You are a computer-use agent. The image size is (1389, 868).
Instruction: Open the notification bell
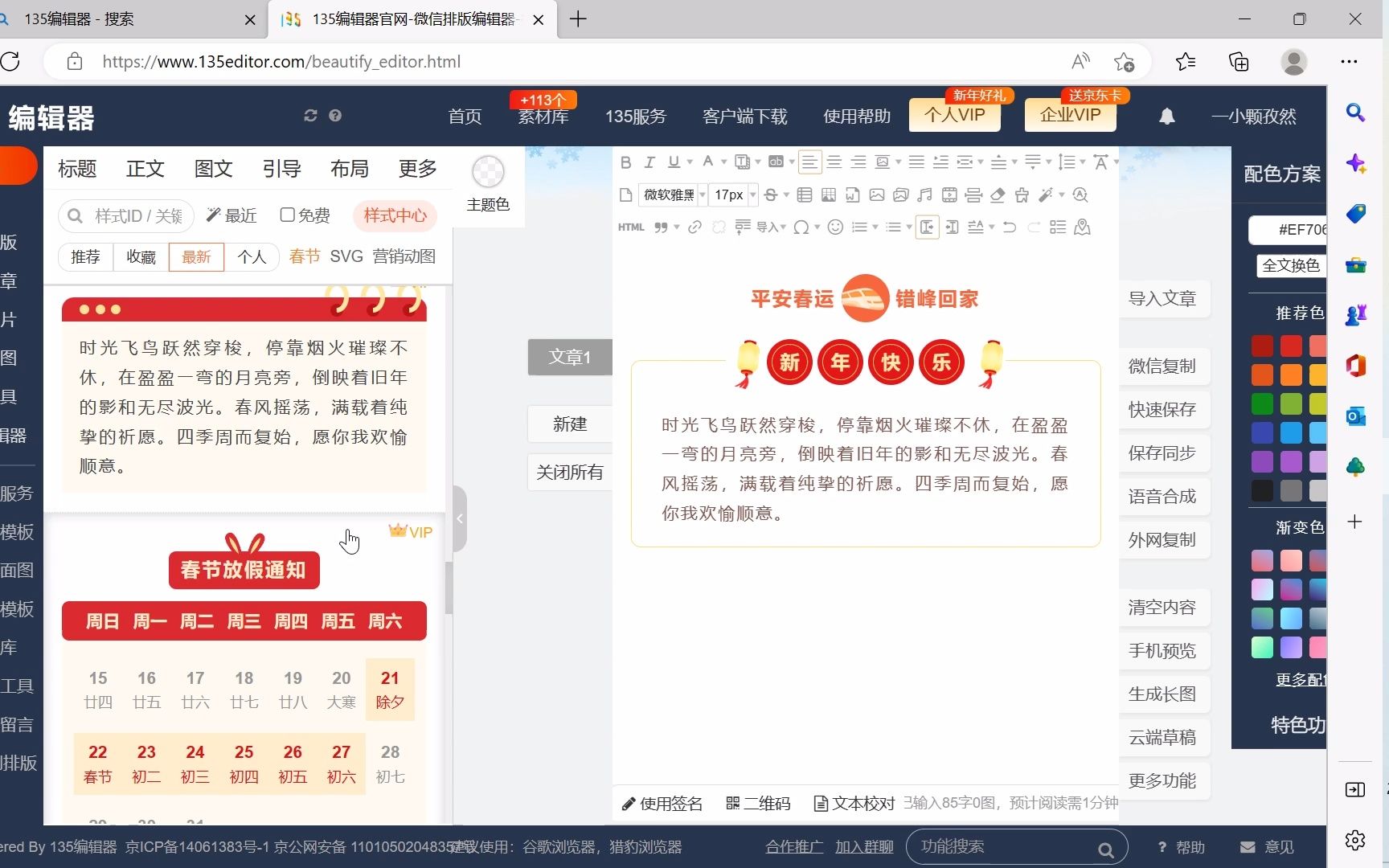(x=1167, y=117)
